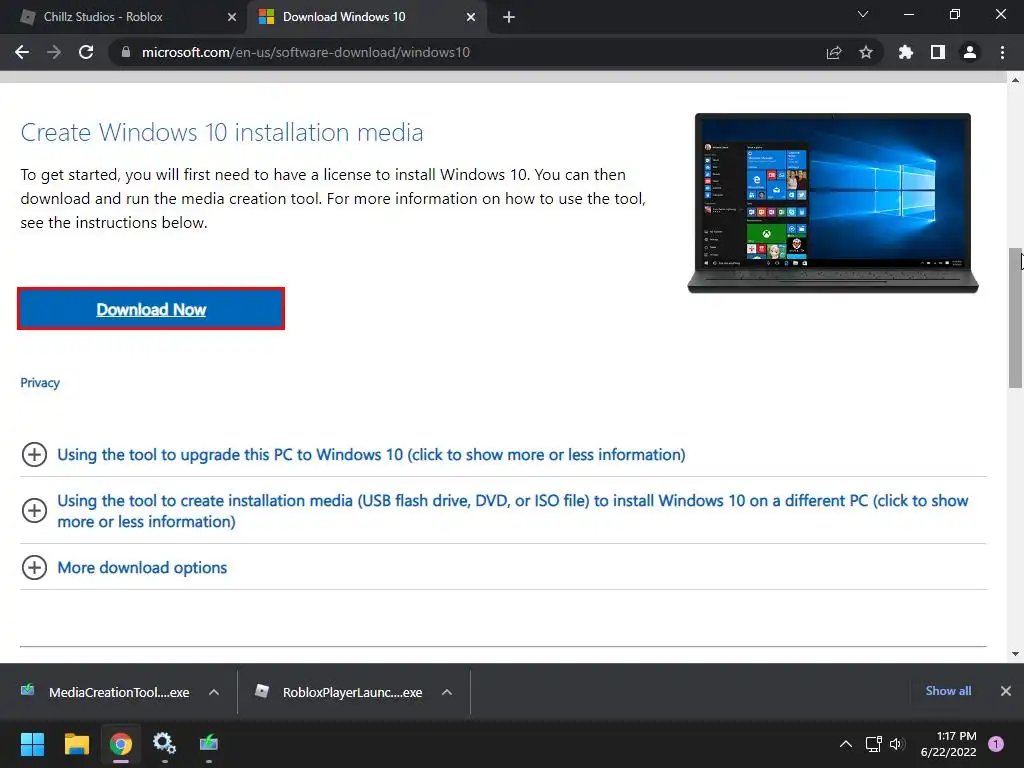Click the scrollbar down arrow
The width and height of the screenshot is (1024, 768).
[x=1015, y=654]
